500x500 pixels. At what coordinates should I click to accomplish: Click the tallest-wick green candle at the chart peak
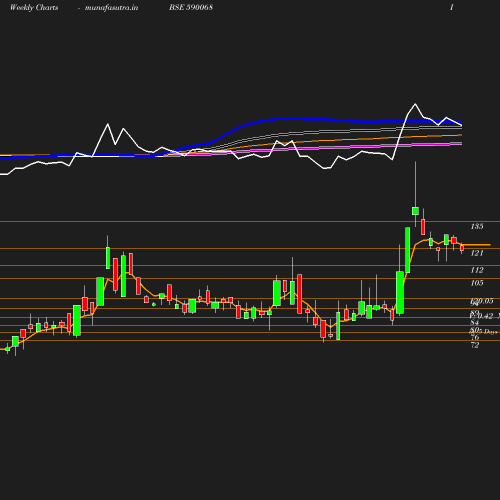[x=415, y=211]
